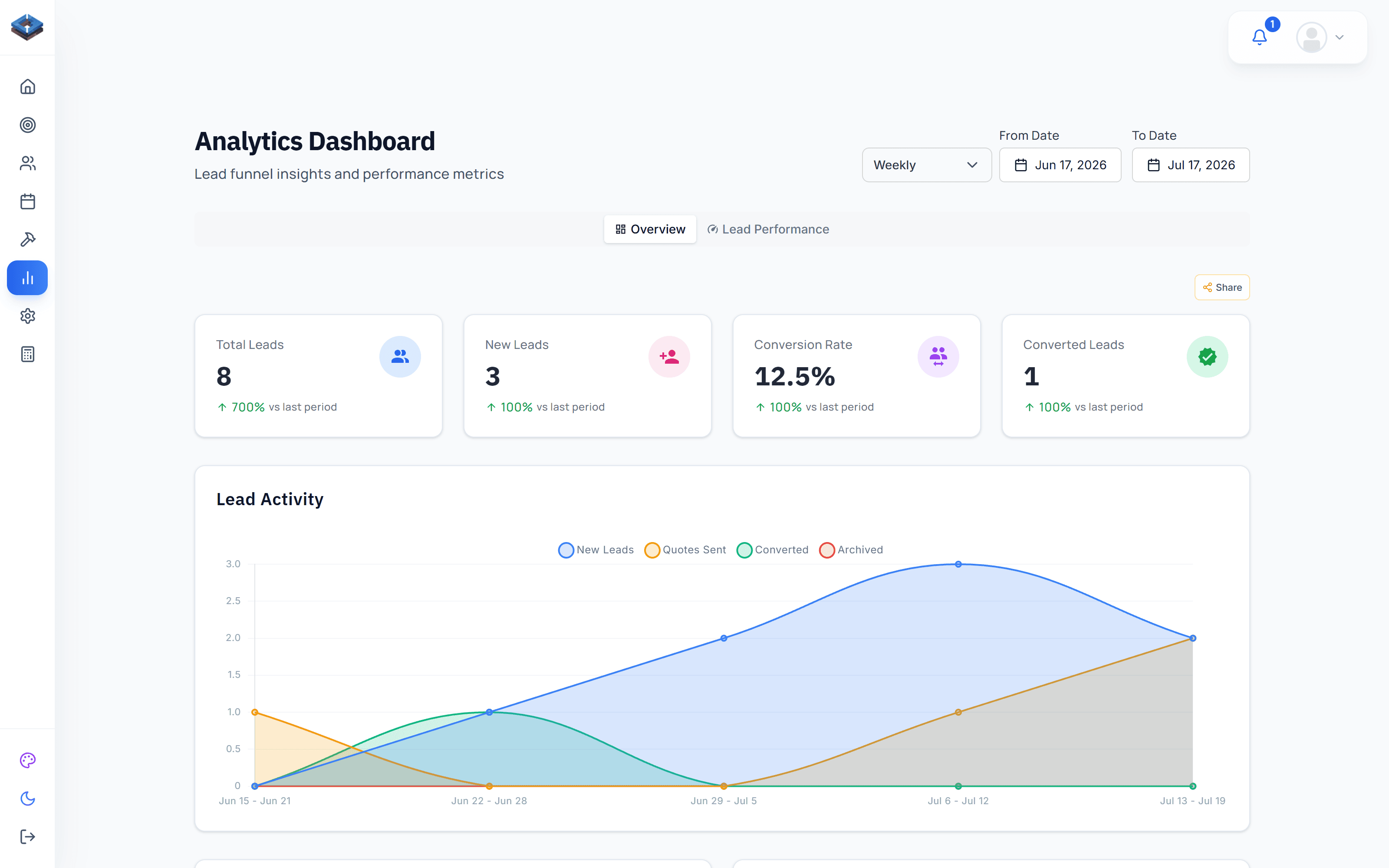
Task: Toggle Converted legend series
Action: (x=772, y=550)
